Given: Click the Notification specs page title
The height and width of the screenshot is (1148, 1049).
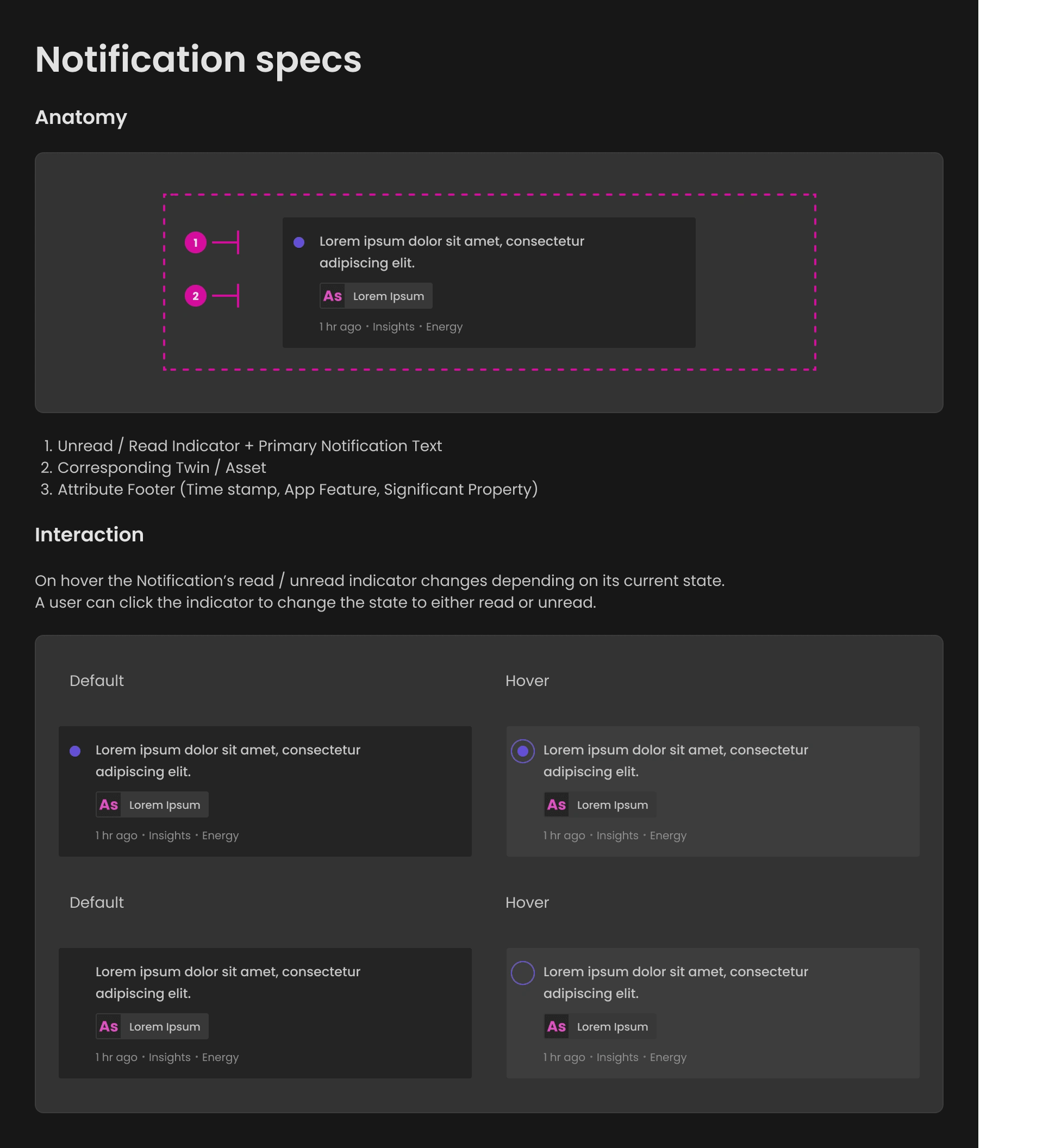Looking at the screenshot, I should tap(198, 59).
